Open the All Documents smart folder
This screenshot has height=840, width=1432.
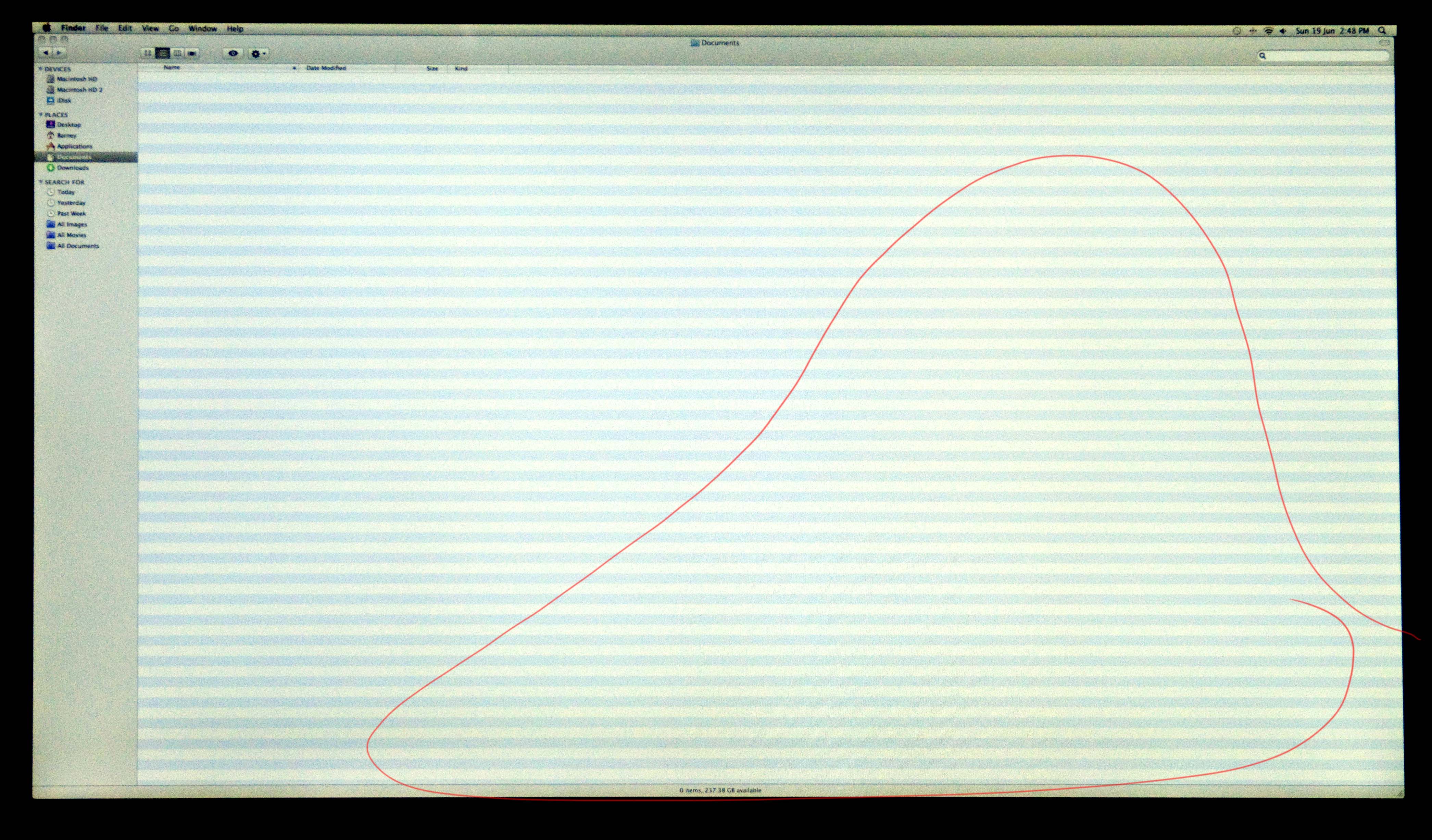73,246
